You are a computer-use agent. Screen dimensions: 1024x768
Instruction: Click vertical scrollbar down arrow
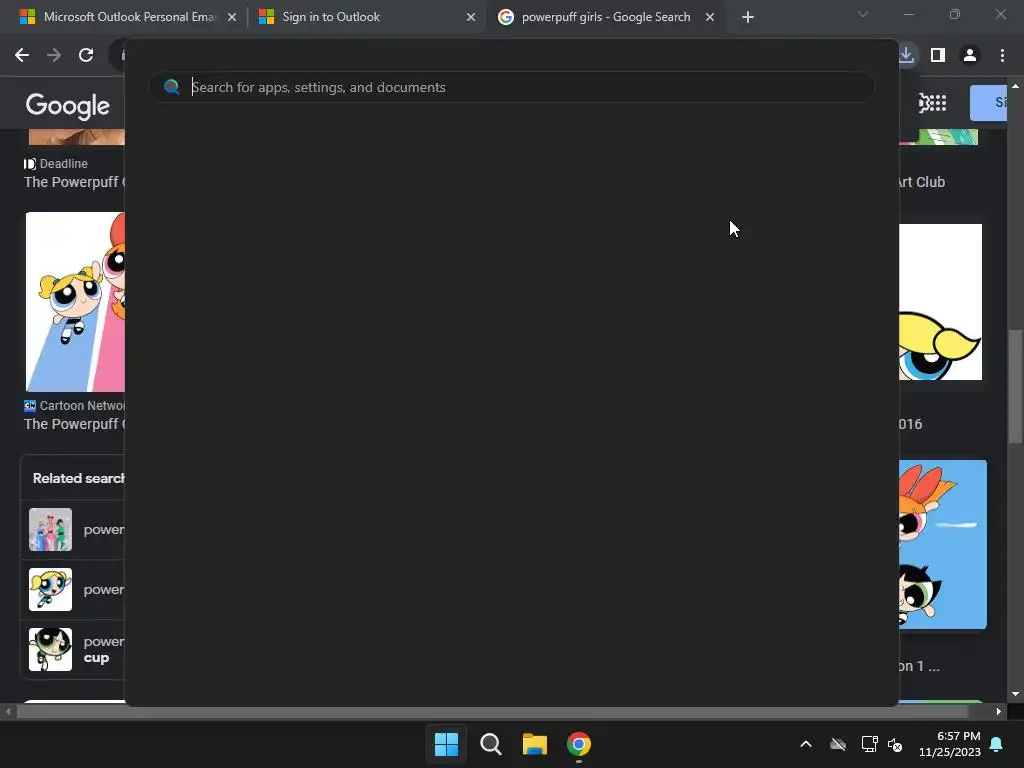tap(1015, 694)
